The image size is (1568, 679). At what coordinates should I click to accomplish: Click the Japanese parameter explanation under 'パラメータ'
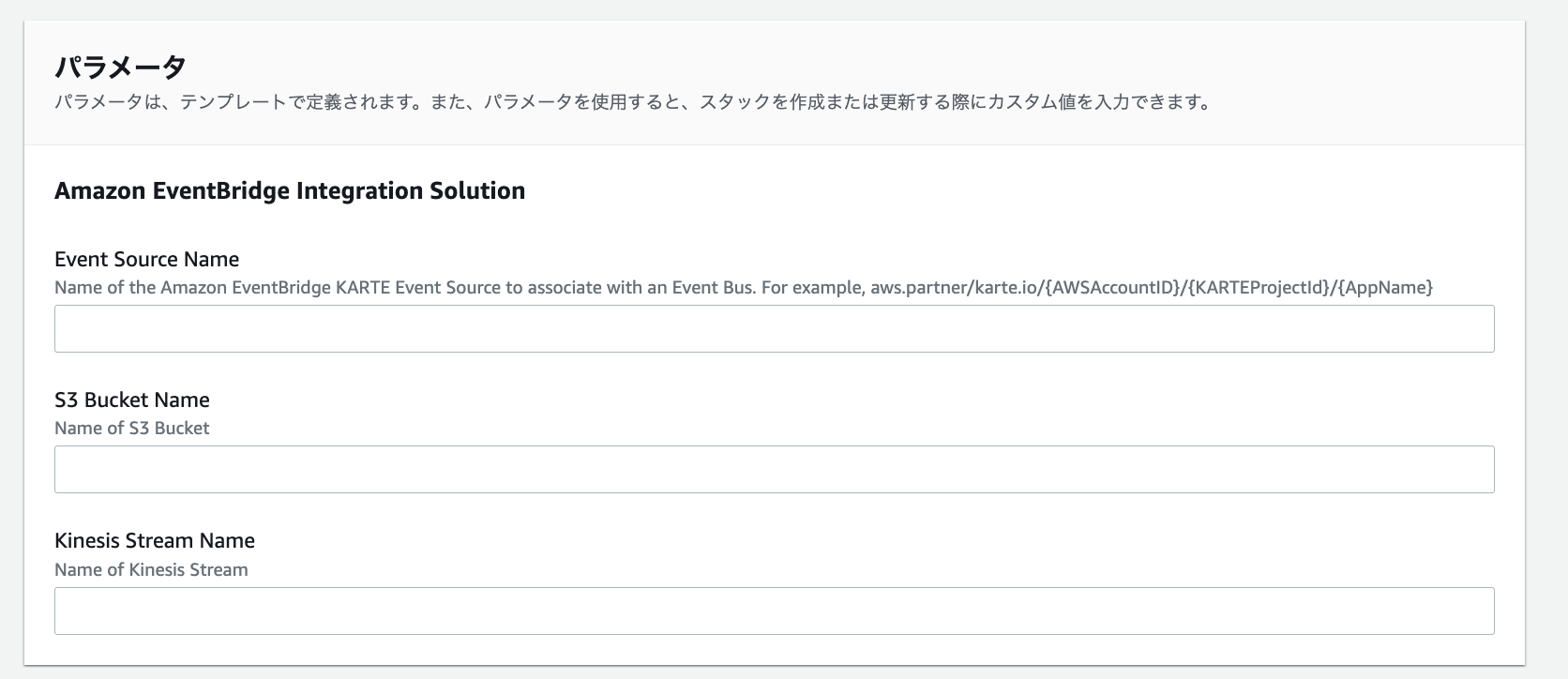tap(633, 102)
